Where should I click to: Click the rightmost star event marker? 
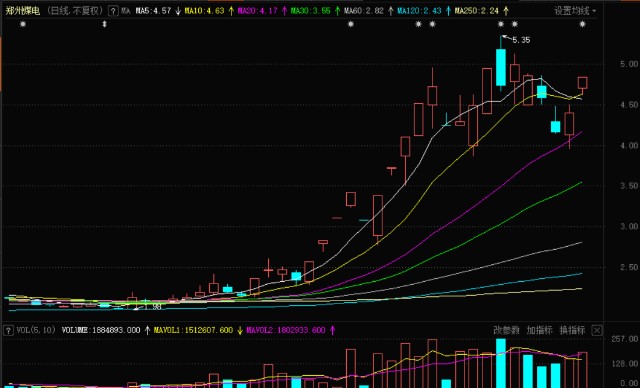click(x=582, y=24)
